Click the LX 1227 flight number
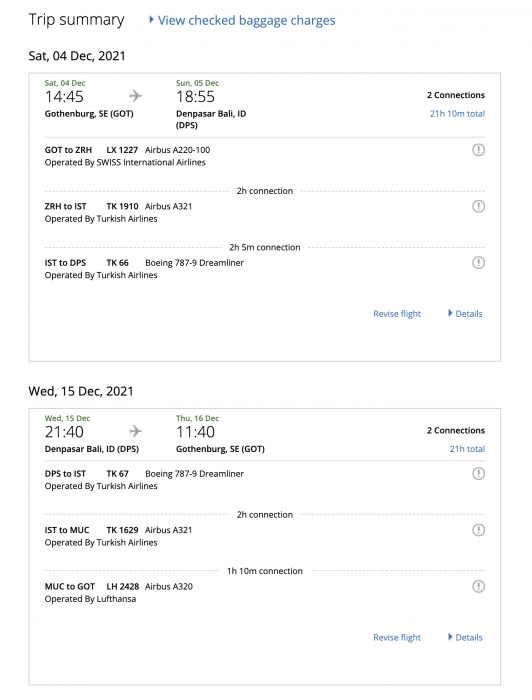532x700 pixels. point(122,150)
